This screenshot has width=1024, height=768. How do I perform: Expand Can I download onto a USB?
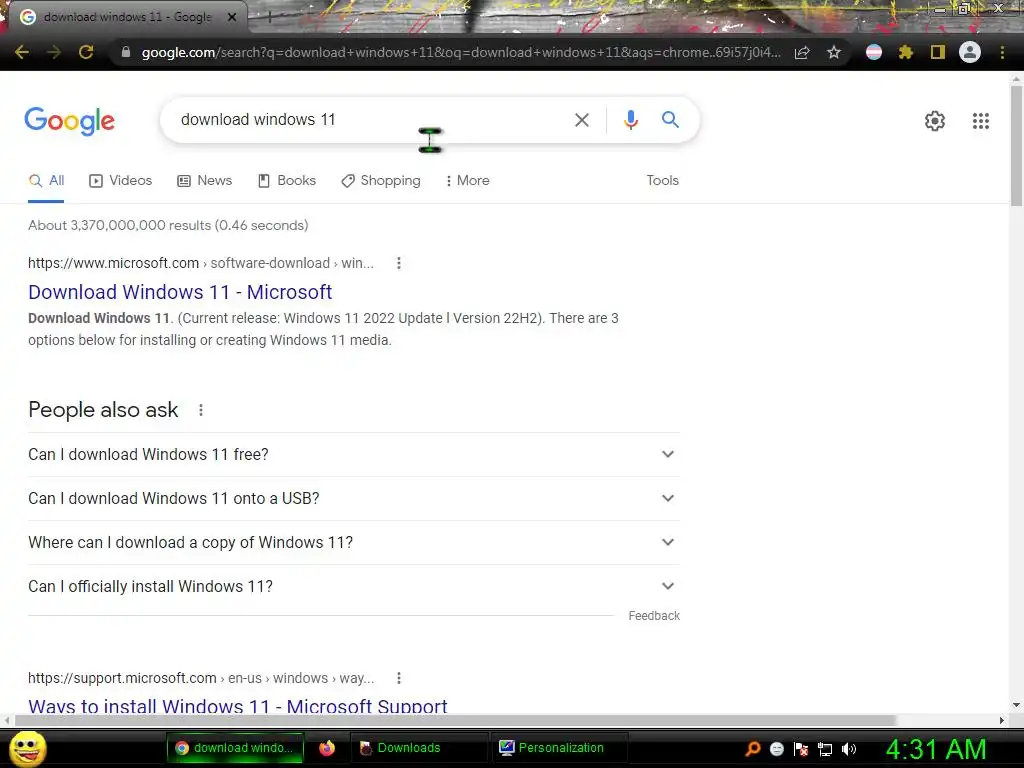coord(353,499)
